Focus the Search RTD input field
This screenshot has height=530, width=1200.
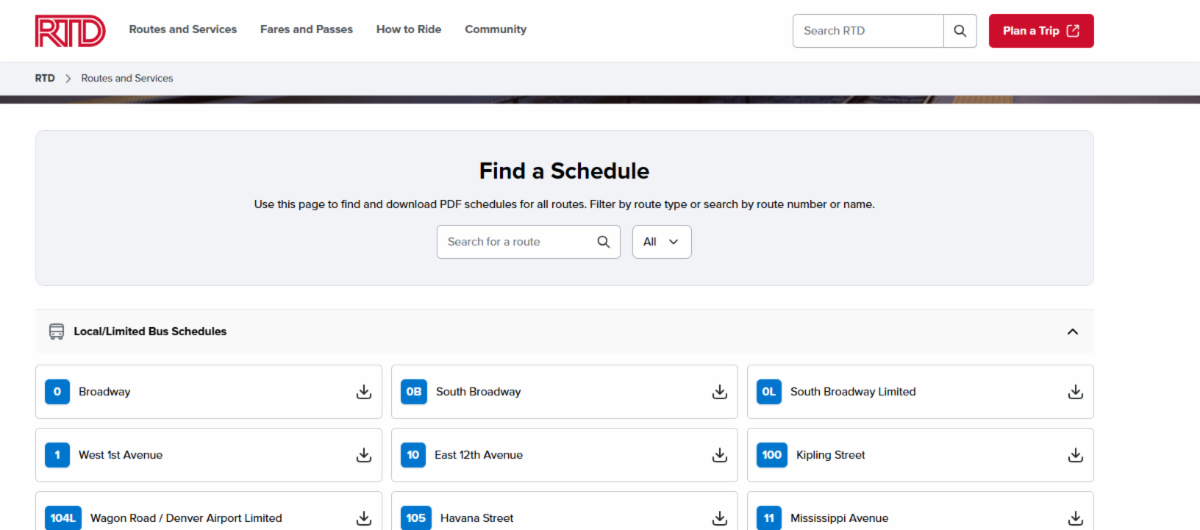pos(867,31)
